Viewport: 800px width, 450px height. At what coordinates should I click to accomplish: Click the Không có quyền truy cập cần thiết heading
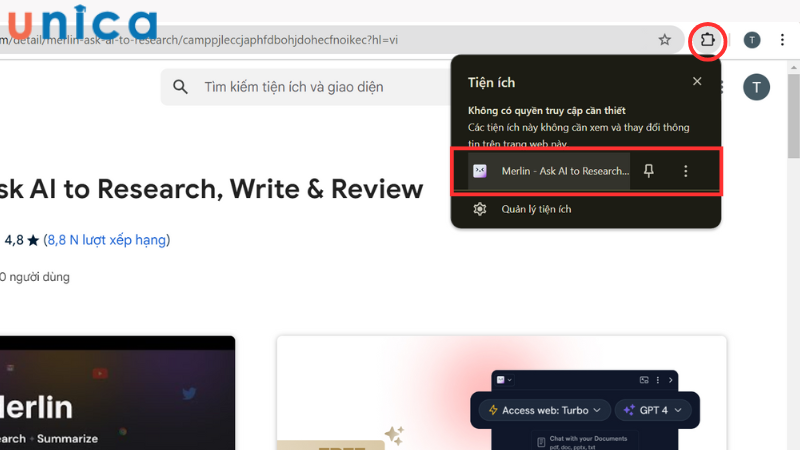[546, 110]
